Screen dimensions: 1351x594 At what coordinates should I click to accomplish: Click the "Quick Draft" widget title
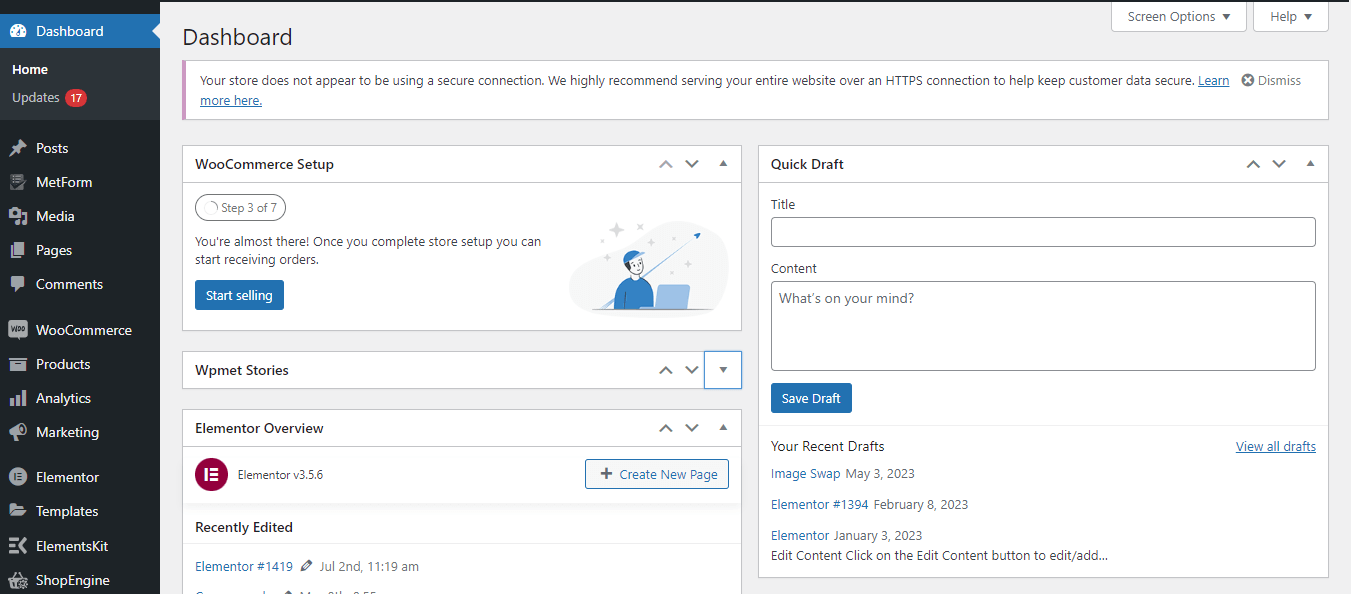(807, 164)
